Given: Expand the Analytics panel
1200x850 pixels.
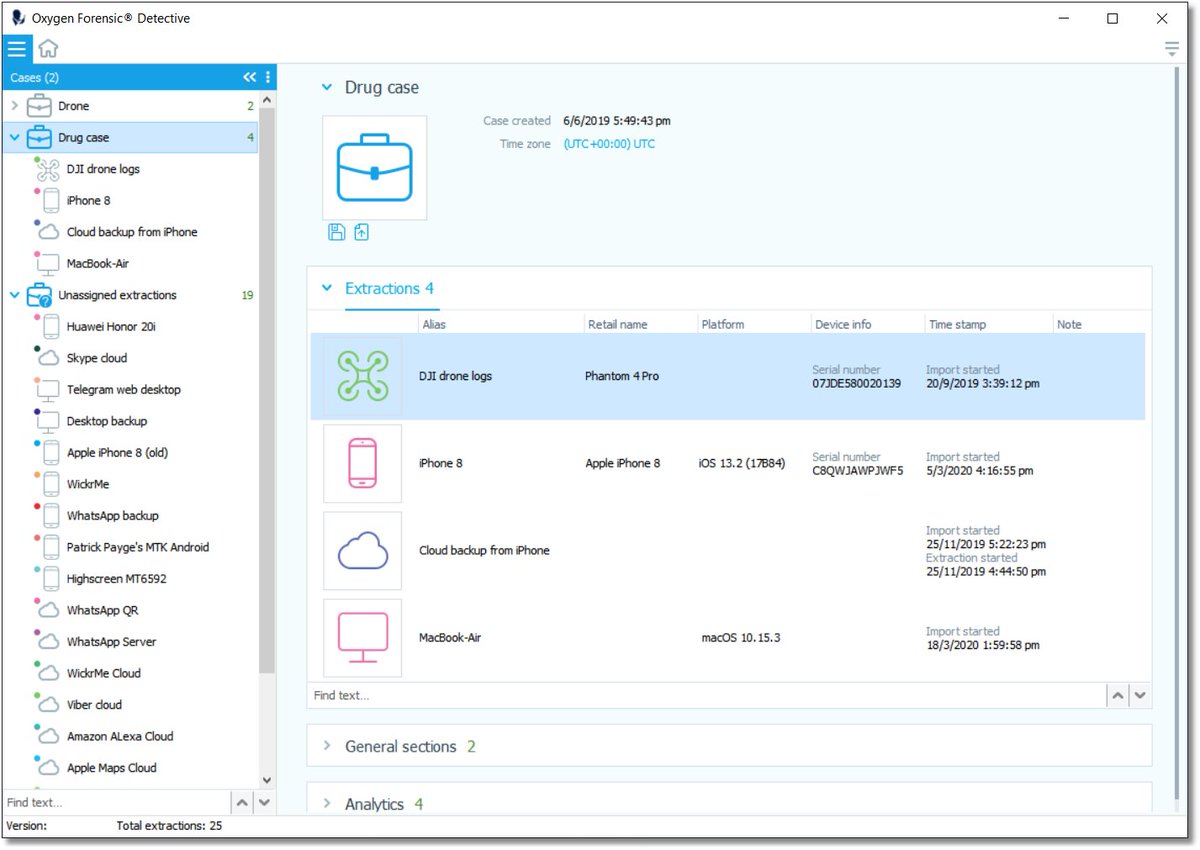Looking at the screenshot, I should 326,804.
